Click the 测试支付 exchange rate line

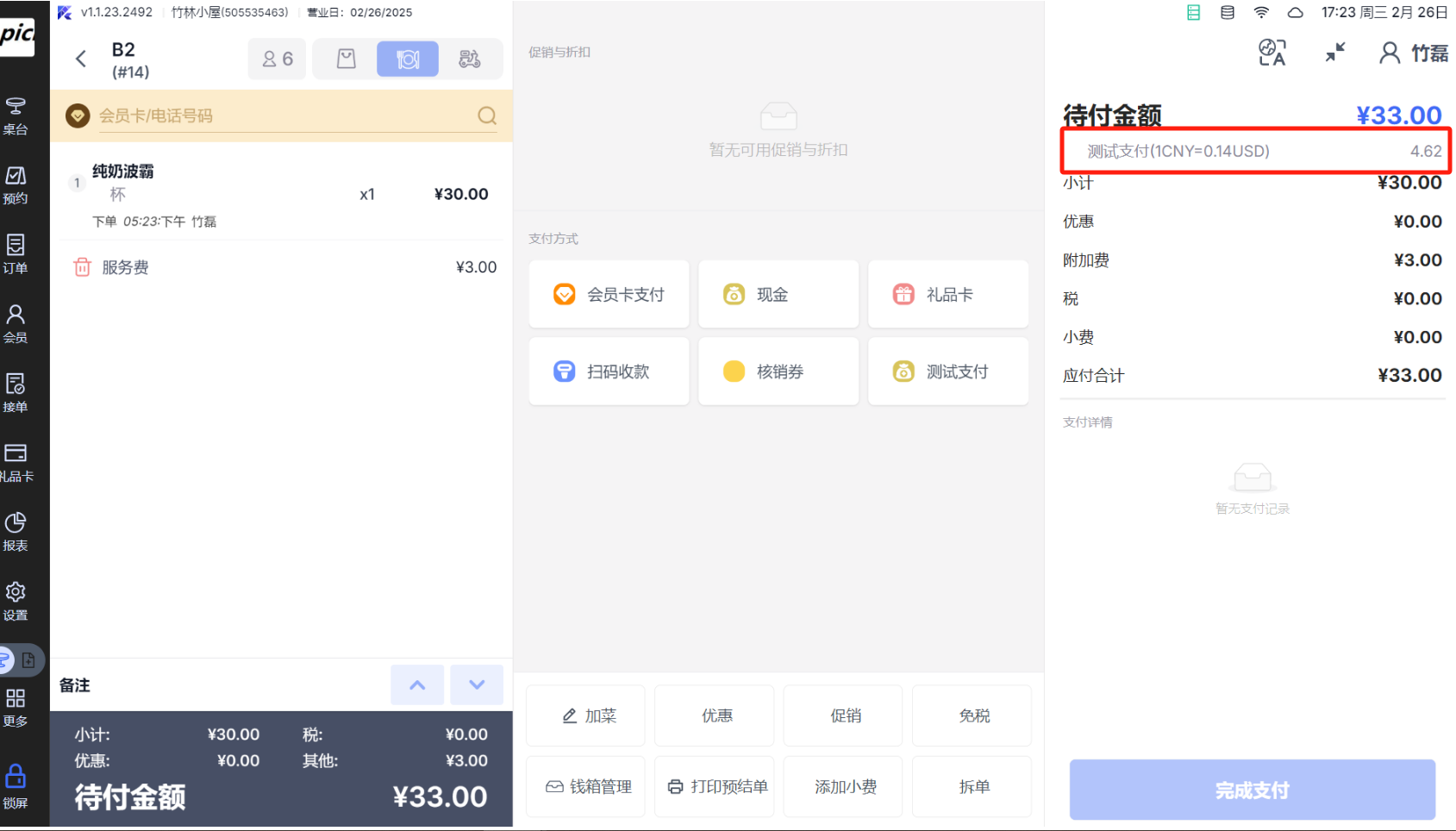coord(1256,151)
